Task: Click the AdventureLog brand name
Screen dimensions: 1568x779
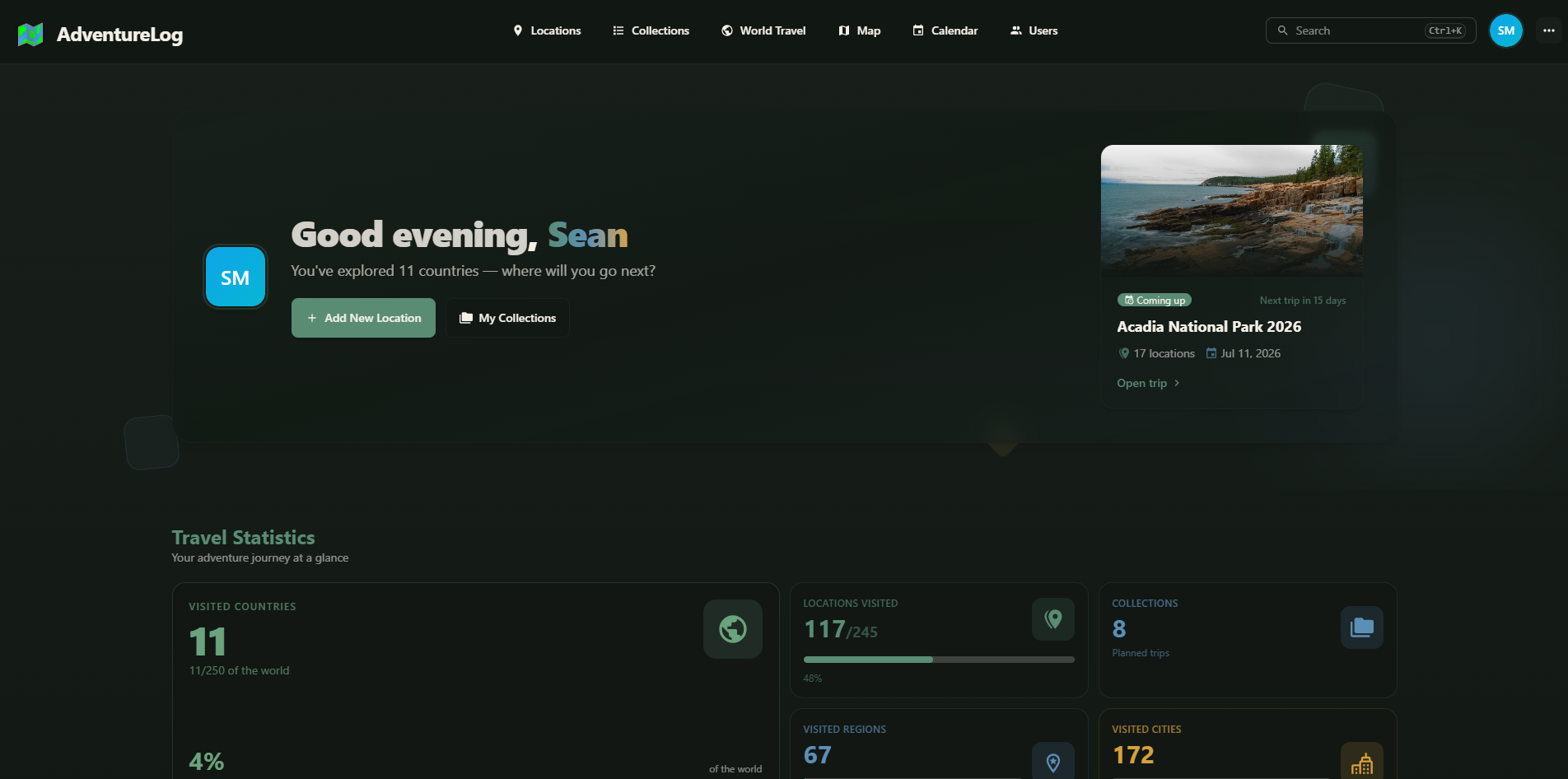Action: coord(119,35)
